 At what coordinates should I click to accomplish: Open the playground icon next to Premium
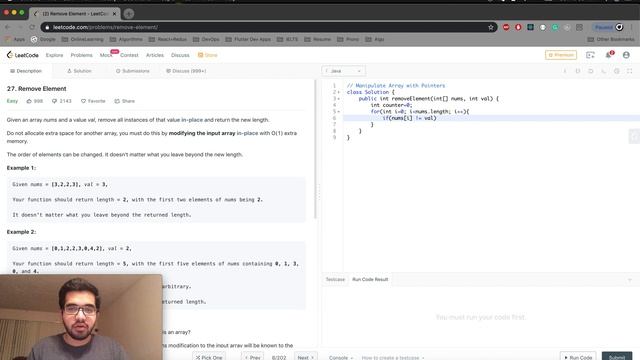tap(590, 55)
